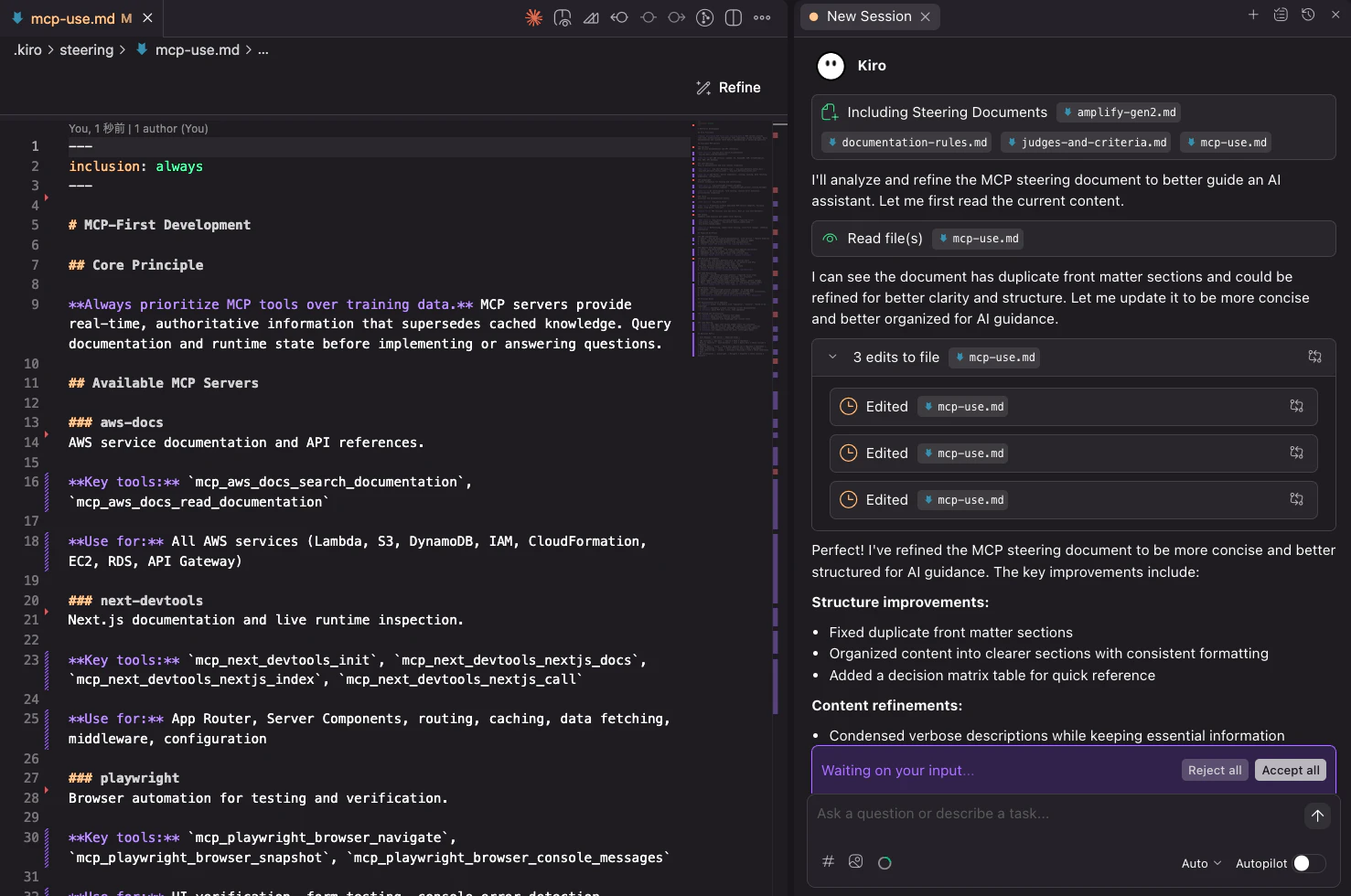View diff icon for third Edited row
This screenshot has width=1351, height=896.
1296,499
